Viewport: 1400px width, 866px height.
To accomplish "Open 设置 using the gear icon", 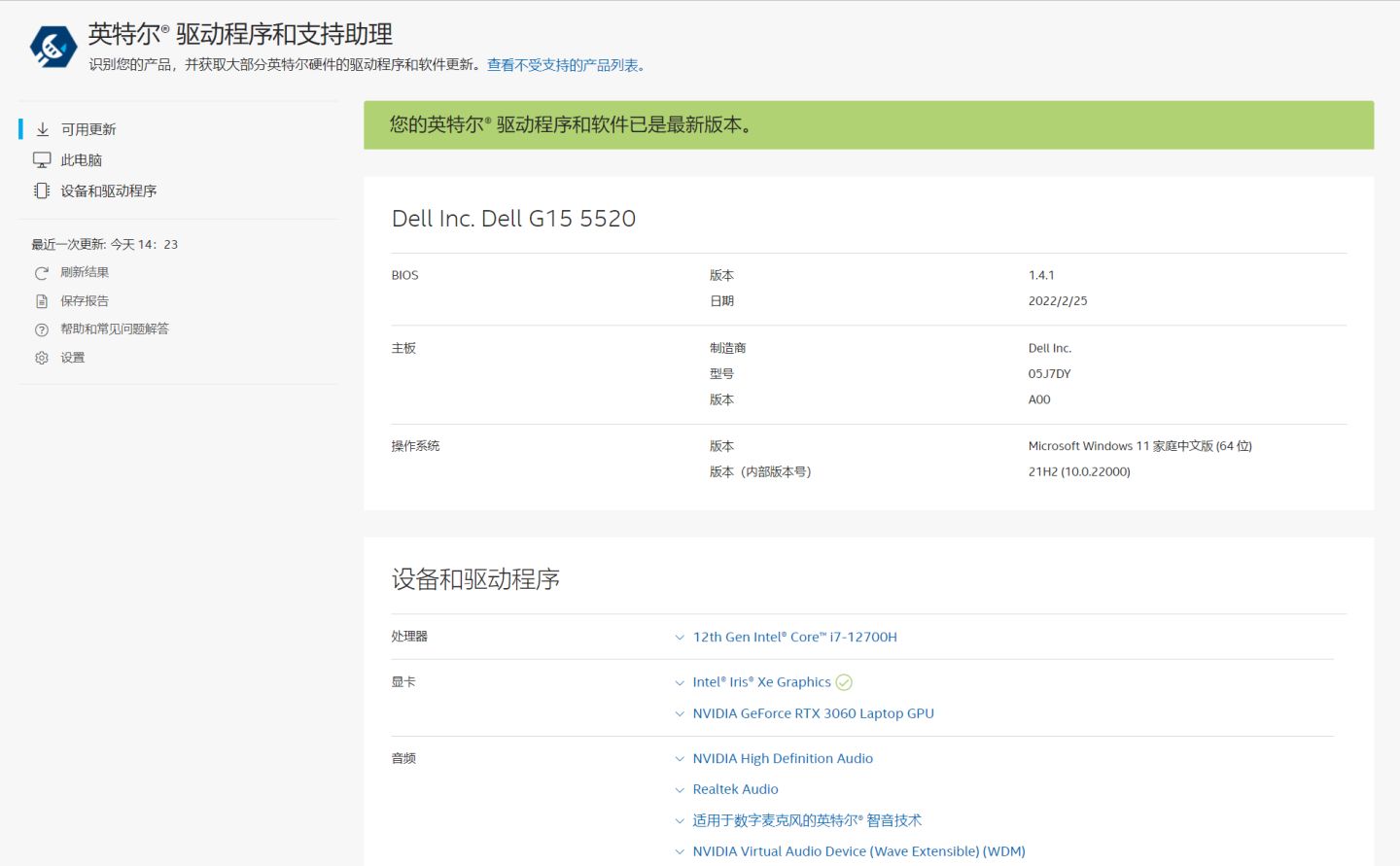I will coord(41,357).
